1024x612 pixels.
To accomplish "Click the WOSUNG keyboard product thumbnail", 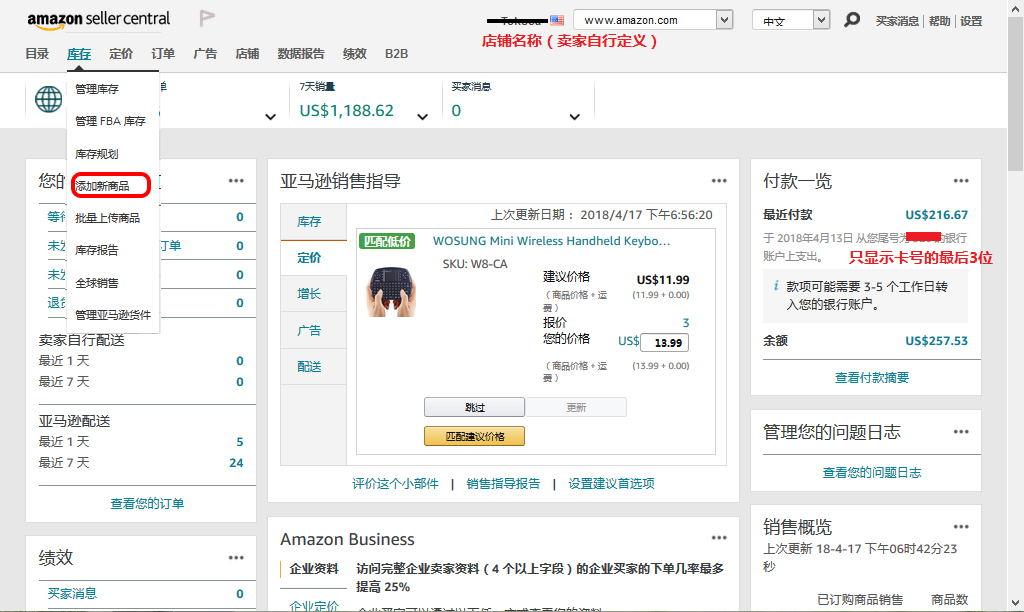I will coord(391,292).
